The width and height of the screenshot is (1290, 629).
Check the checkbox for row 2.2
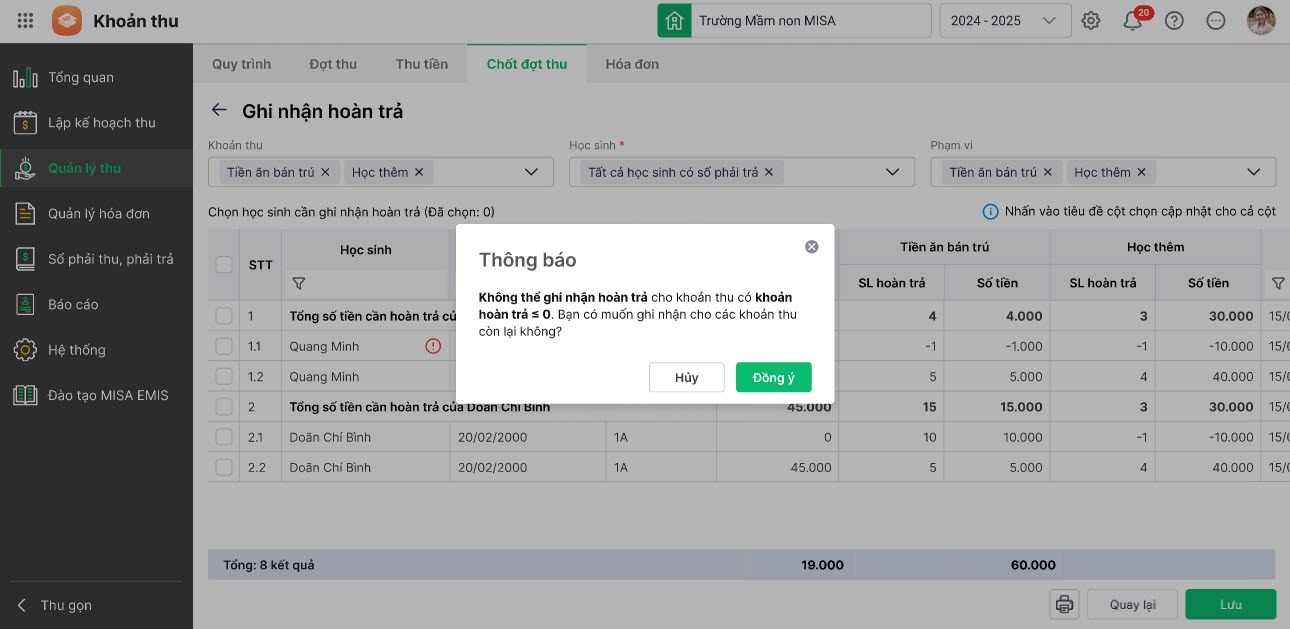[224, 467]
